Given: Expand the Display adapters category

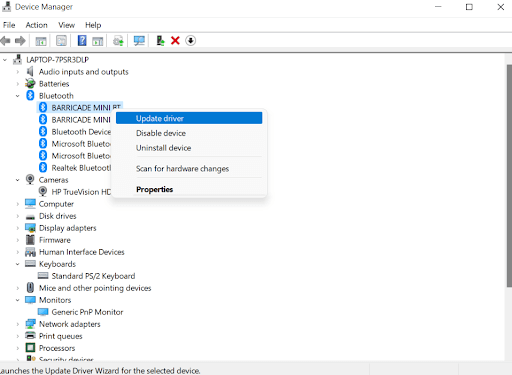Looking at the screenshot, I should pos(18,228).
